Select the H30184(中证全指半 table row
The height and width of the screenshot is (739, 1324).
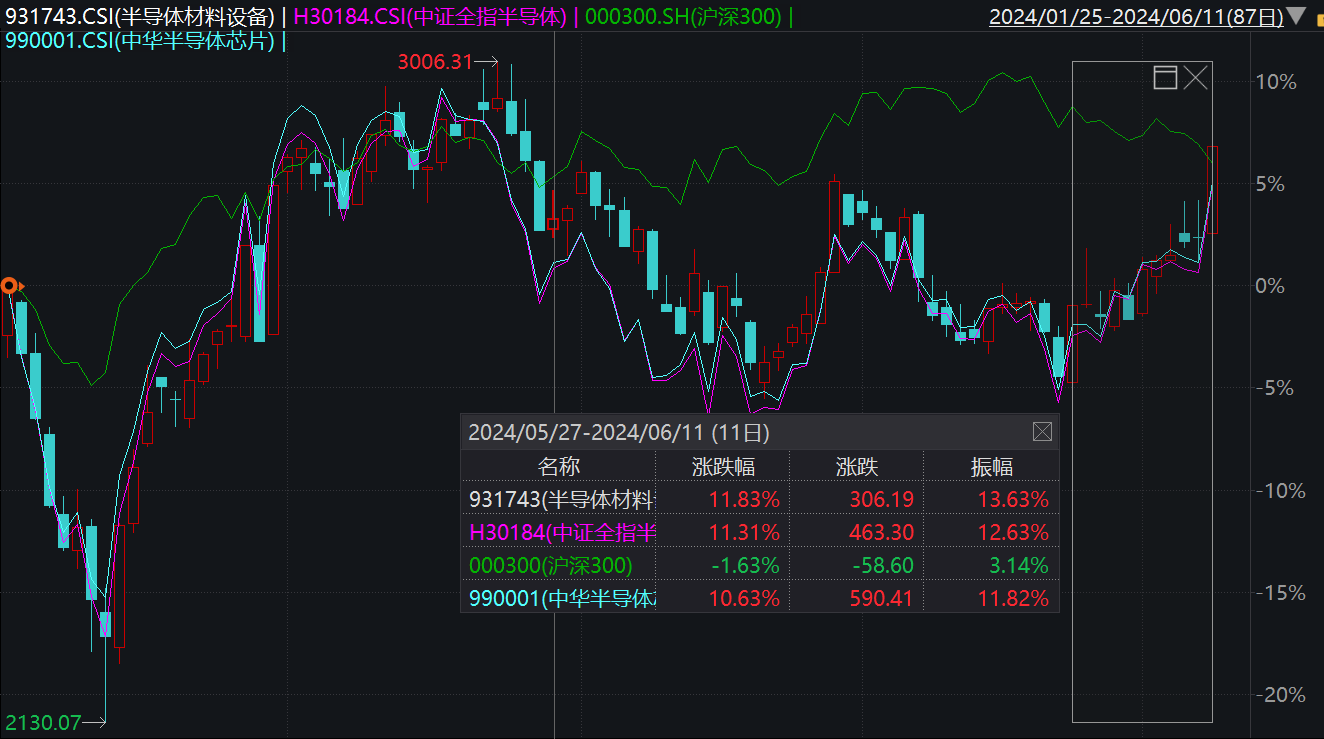(x=759, y=532)
